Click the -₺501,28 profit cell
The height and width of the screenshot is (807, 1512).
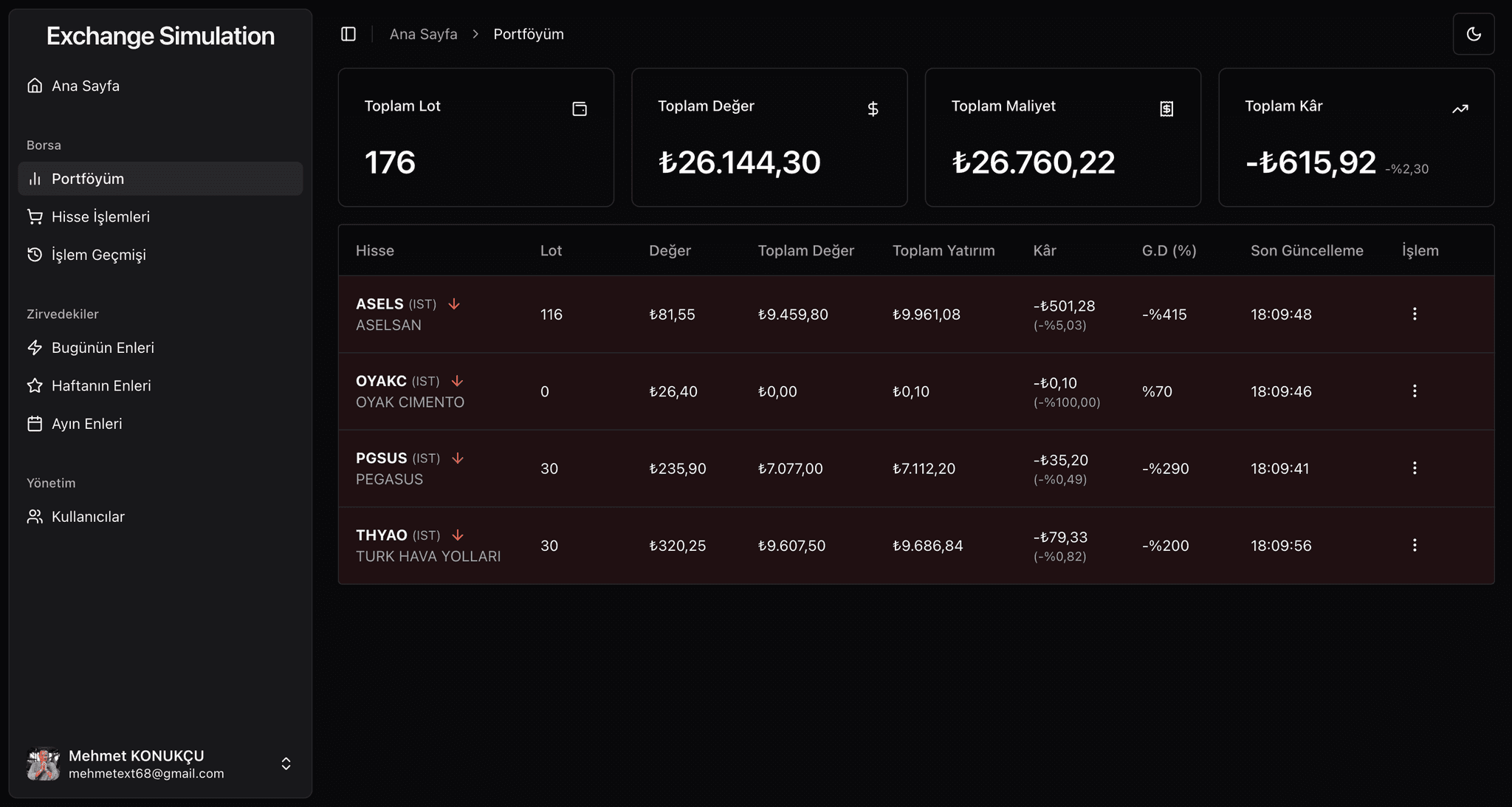pos(1064,306)
